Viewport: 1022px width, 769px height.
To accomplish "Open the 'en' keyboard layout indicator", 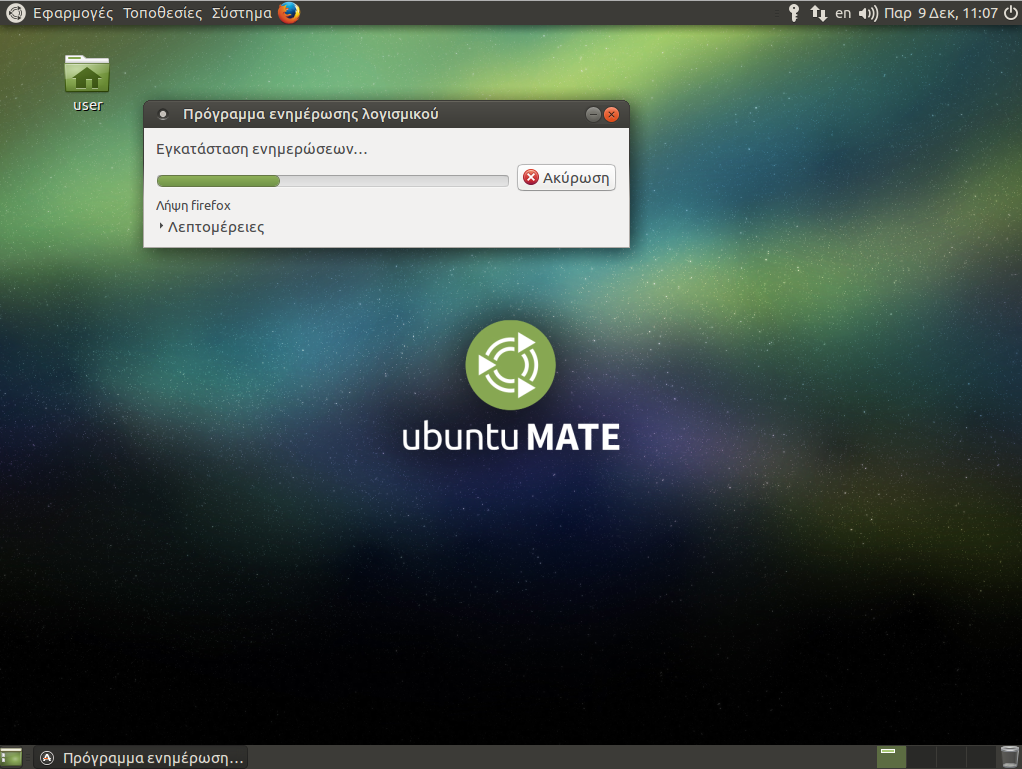I will tap(843, 13).
